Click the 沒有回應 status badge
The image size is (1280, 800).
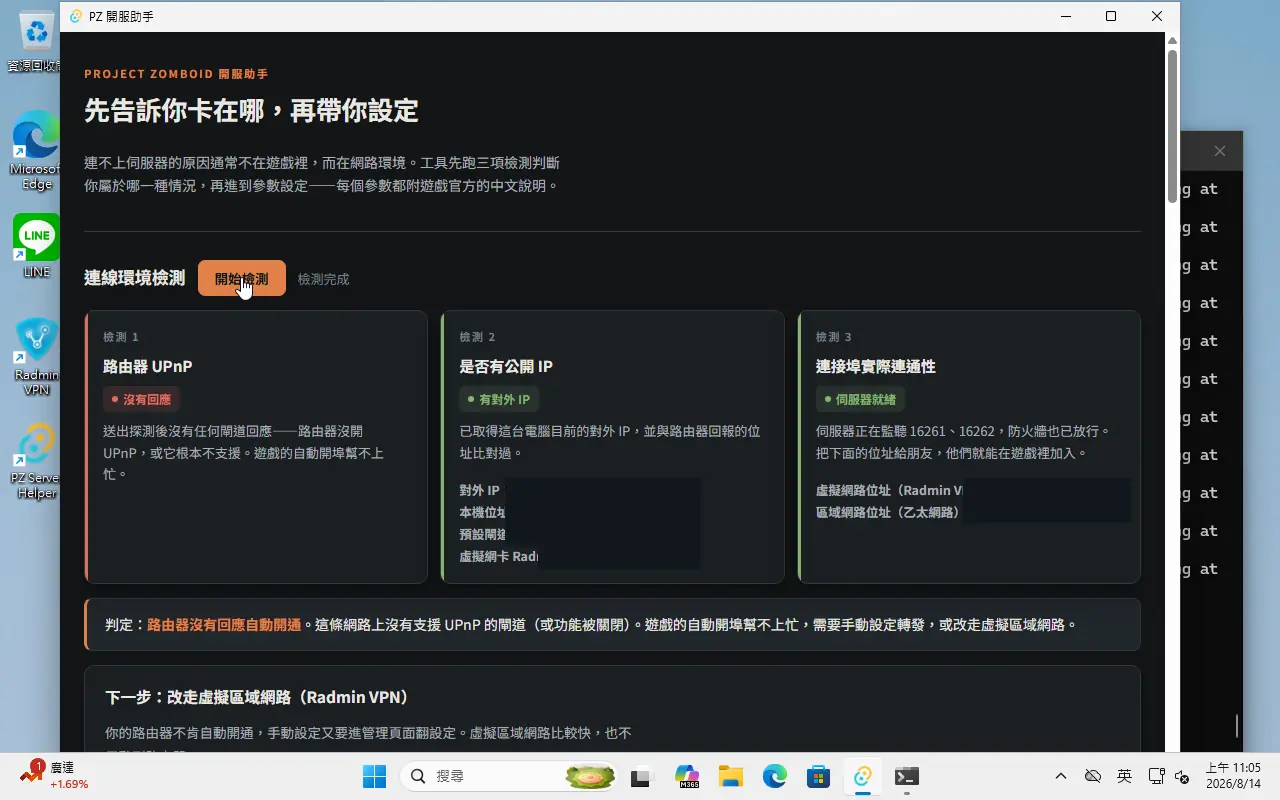pos(141,399)
